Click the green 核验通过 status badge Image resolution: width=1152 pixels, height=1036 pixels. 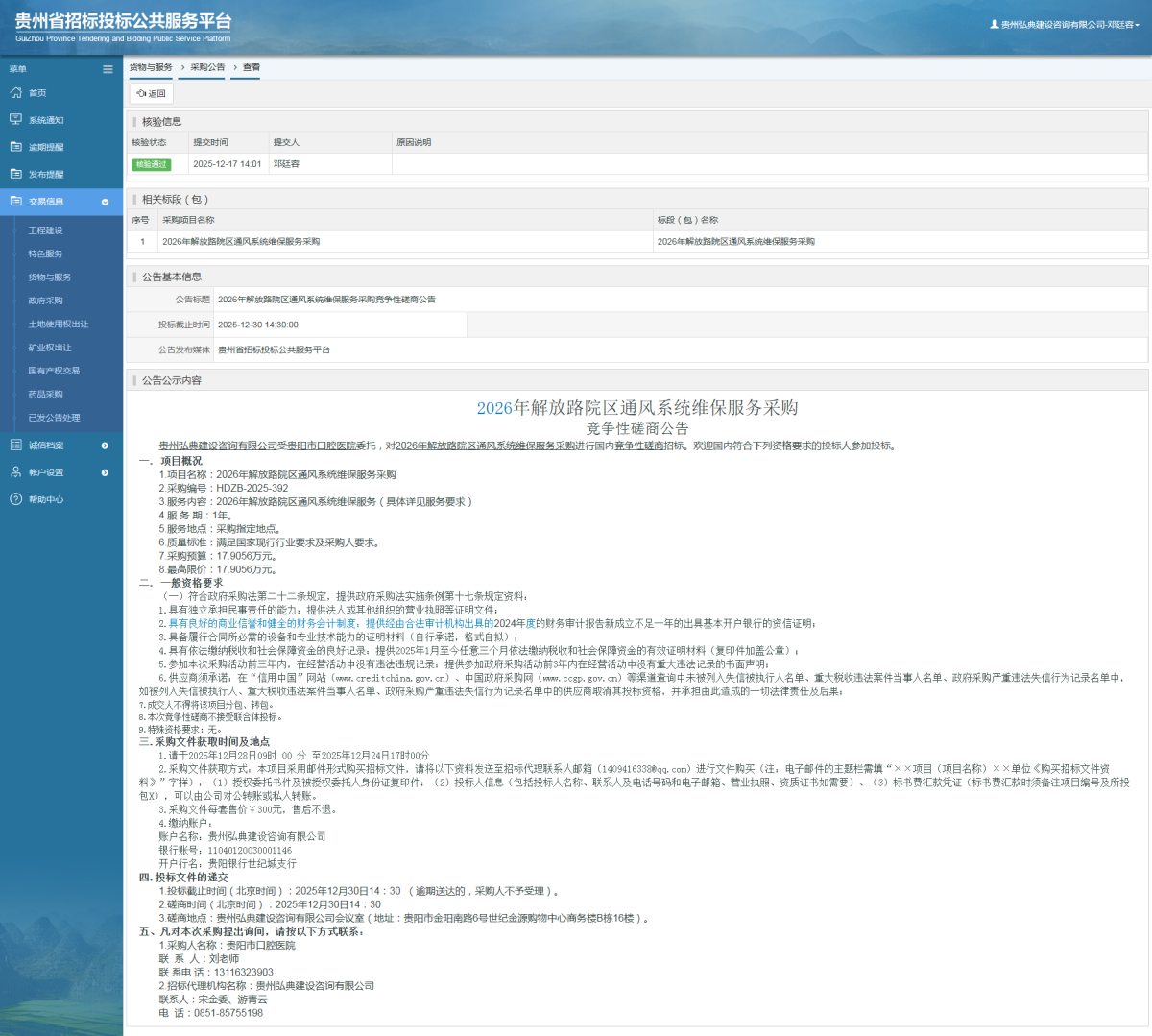click(x=151, y=164)
